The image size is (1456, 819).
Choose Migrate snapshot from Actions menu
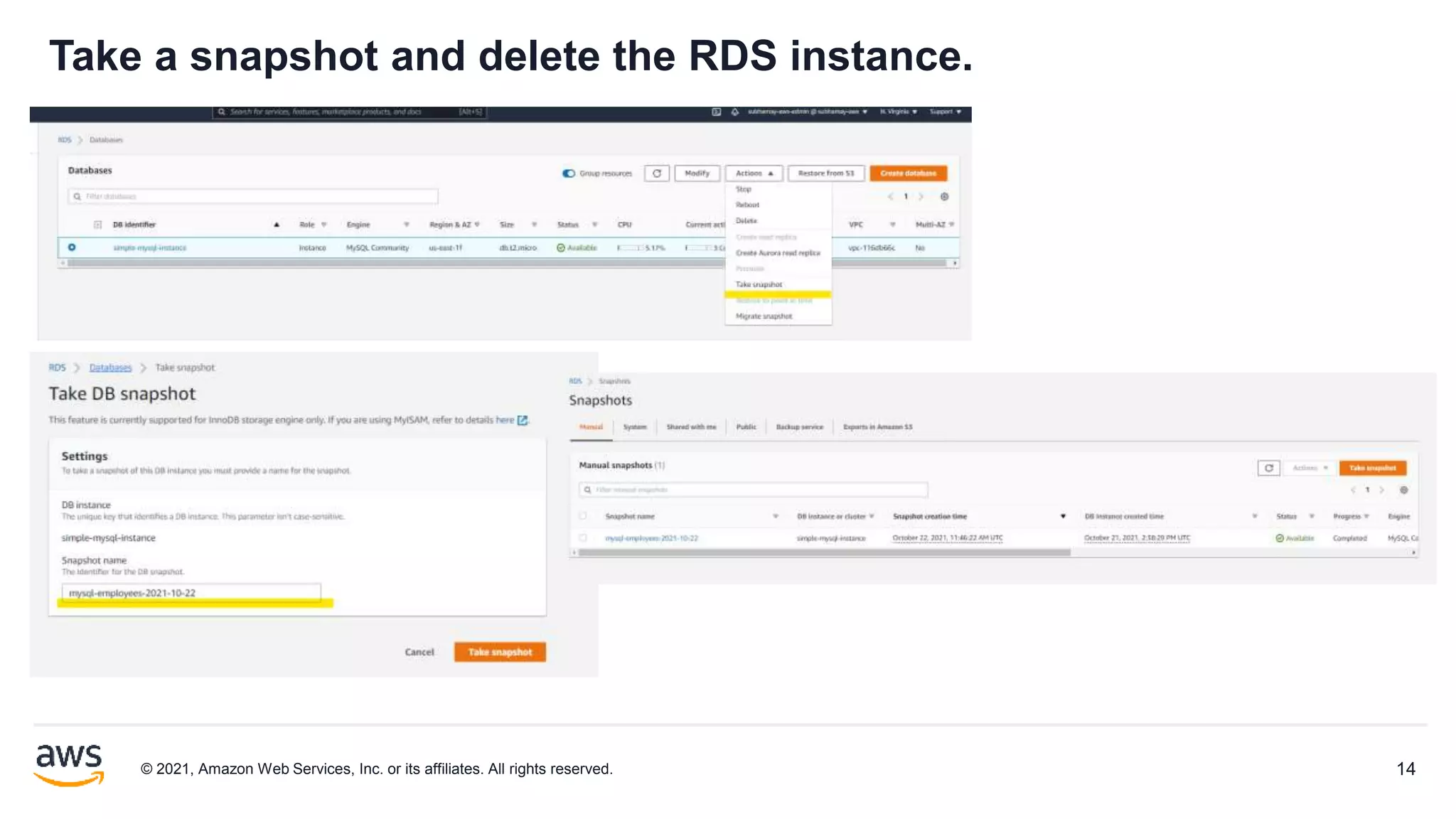764,316
